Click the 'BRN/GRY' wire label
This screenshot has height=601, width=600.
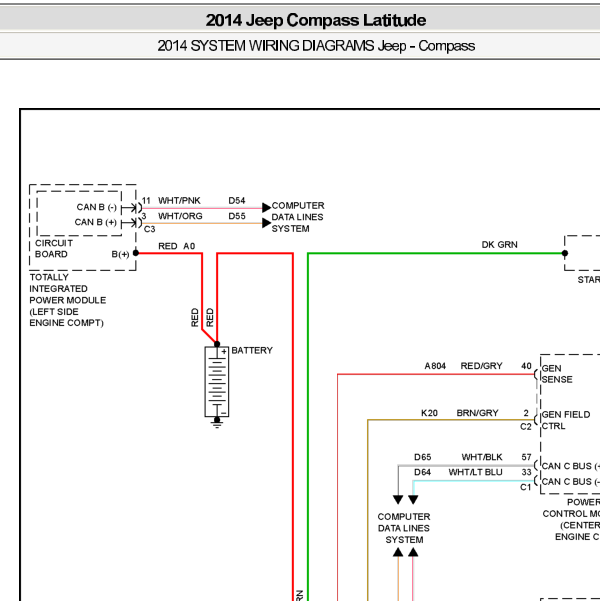(477, 413)
